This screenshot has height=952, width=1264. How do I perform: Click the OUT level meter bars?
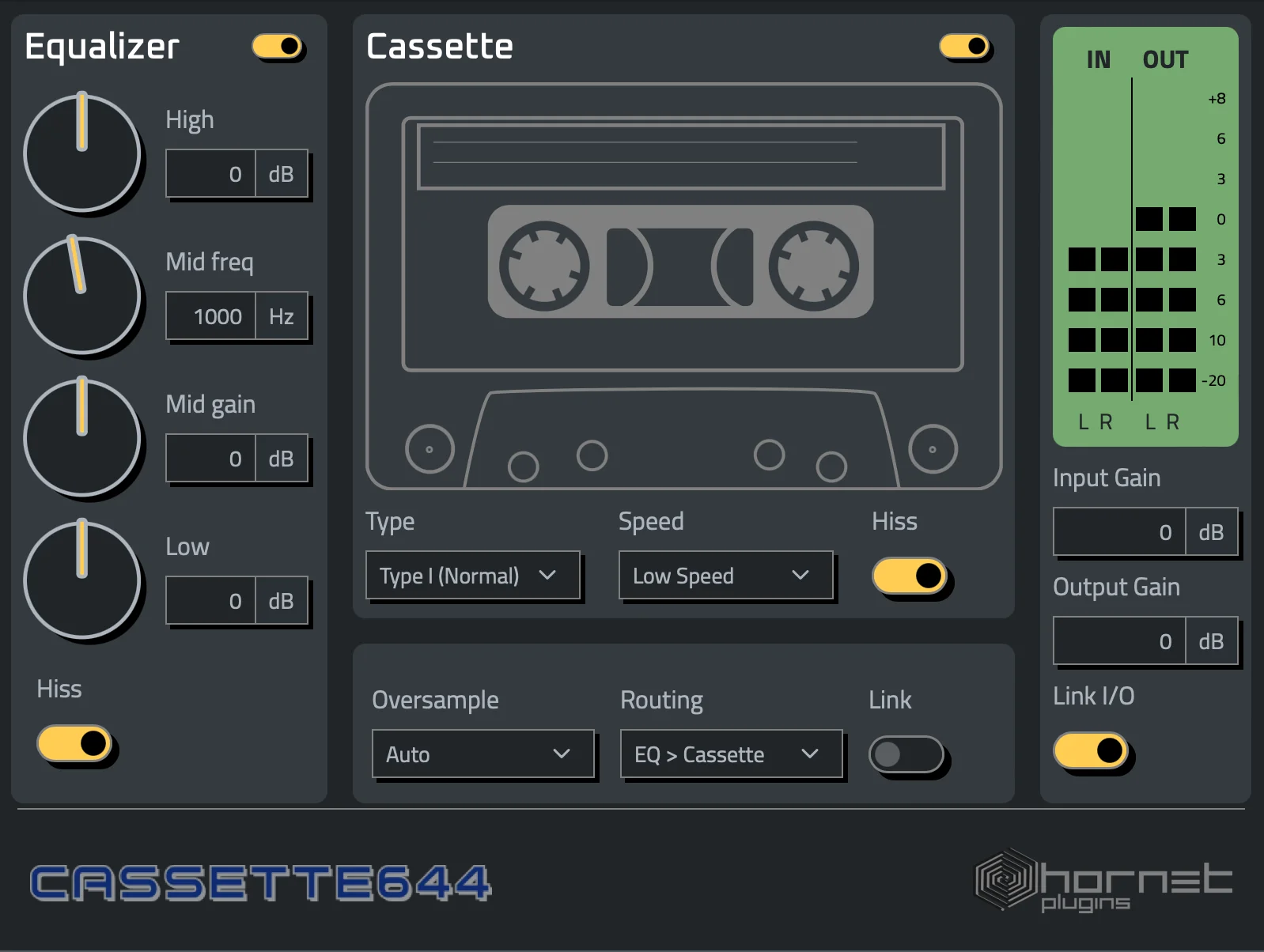1166,300
